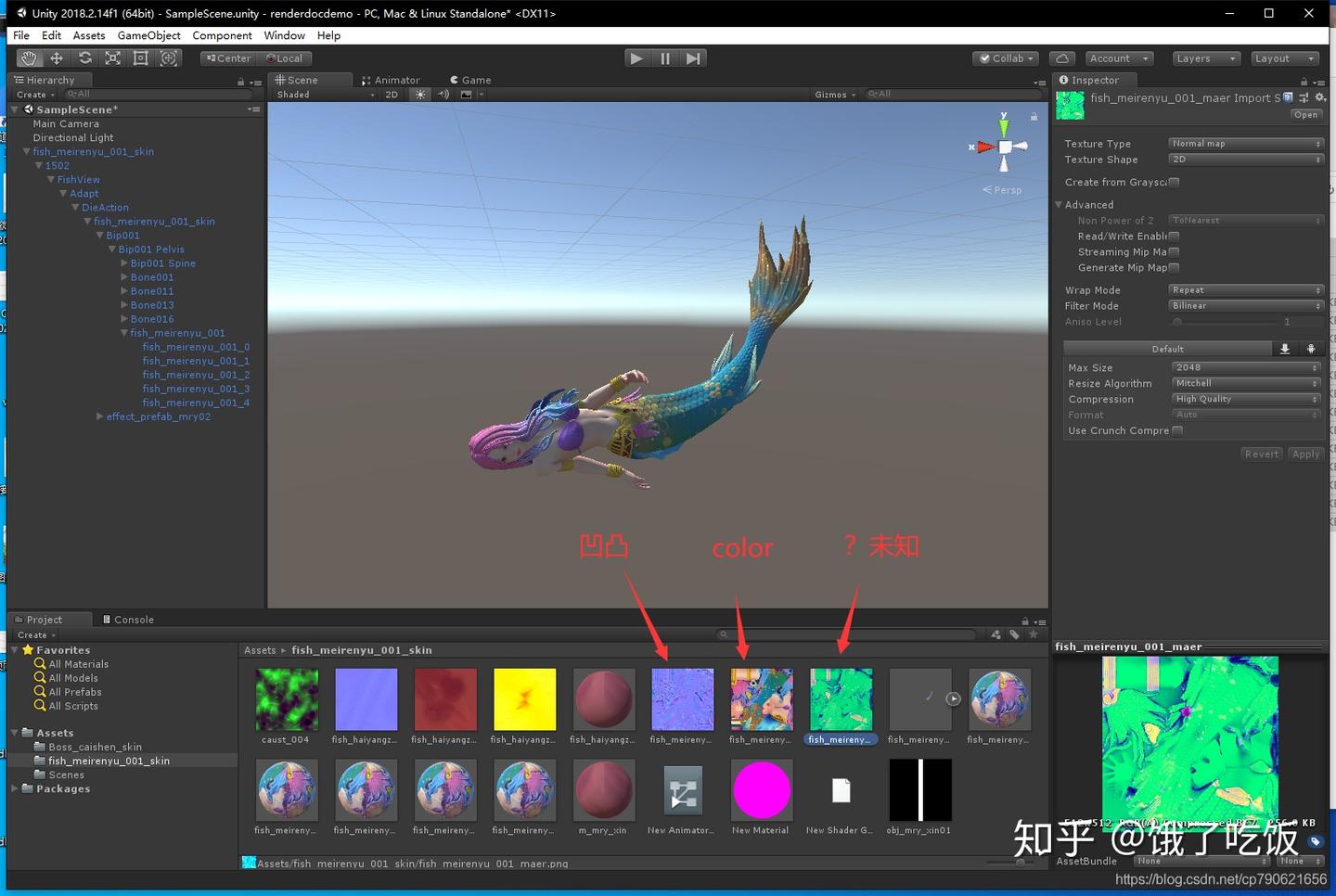Viewport: 1336px width, 896px height.
Task: Select the Rect Transform tool
Action: pyautogui.click(x=140, y=58)
